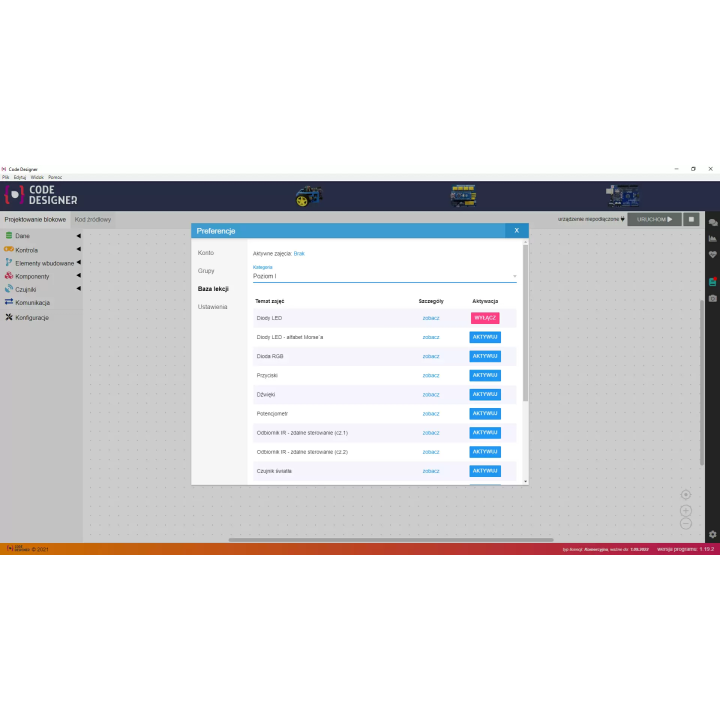Viewport: 720px width, 720px height.
Task: Switch to Kod źródłowy tab
Action: [93, 219]
